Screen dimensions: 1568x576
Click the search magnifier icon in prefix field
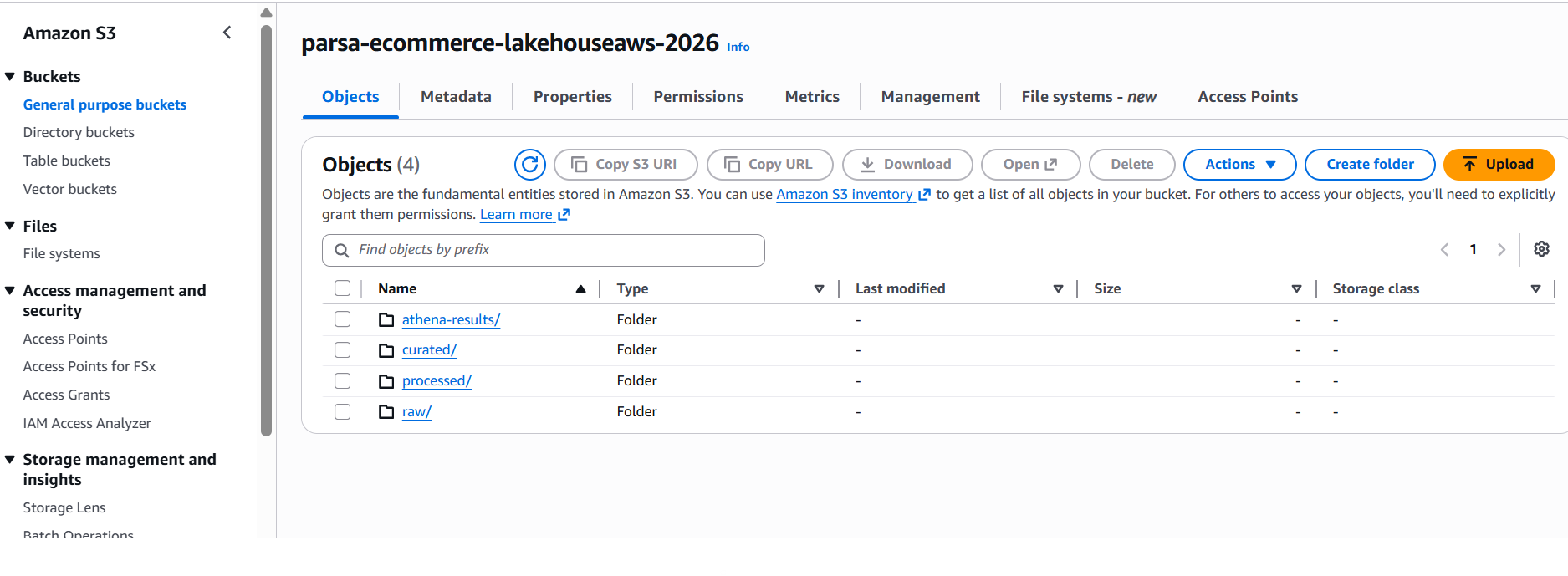pyautogui.click(x=341, y=250)
